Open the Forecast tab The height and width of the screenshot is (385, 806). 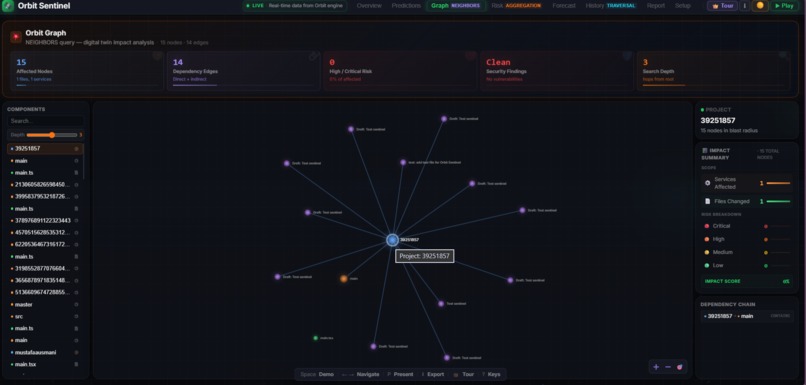[x=564, y=6]
